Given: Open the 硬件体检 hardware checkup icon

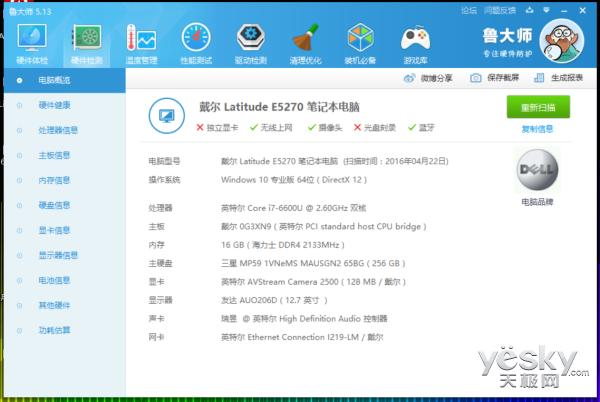Looking at the screenshot, I should (x=32, y=43).
